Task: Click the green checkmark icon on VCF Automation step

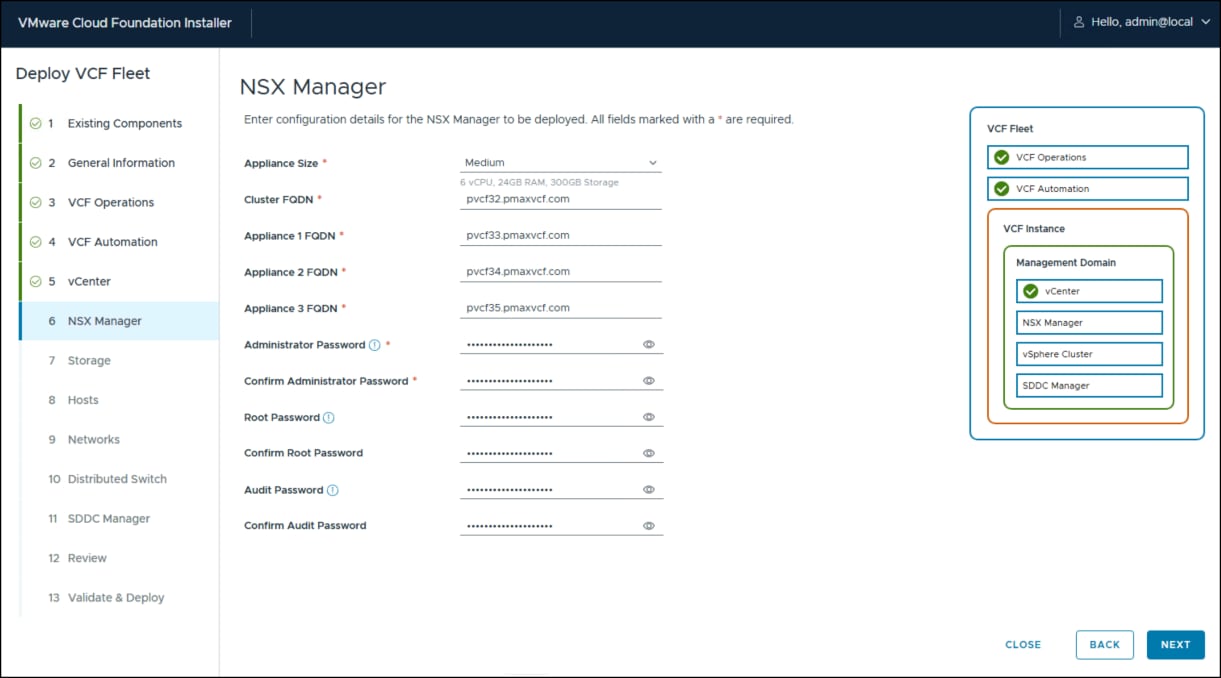Action: pos(35,242)
